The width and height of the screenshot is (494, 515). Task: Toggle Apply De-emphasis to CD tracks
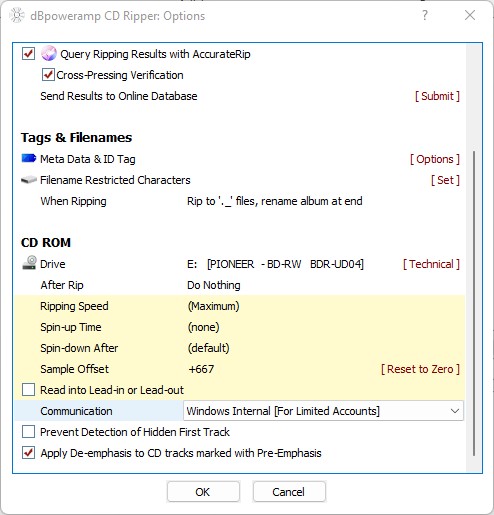[x=28, y=453]
